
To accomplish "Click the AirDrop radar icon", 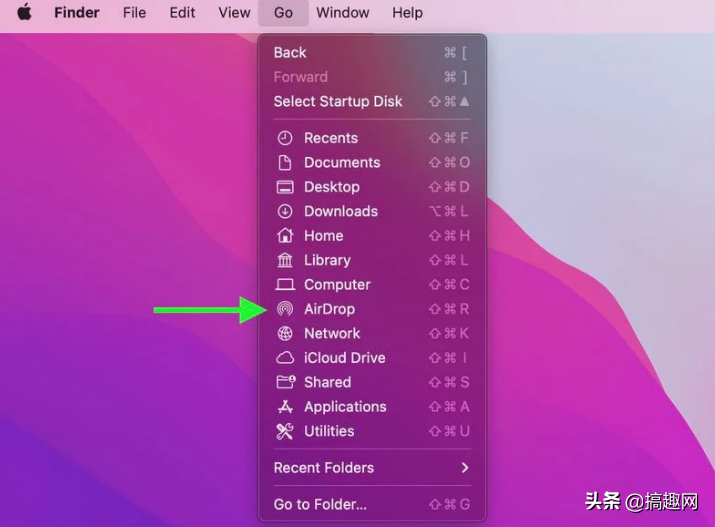I will (x=285, y=309).
